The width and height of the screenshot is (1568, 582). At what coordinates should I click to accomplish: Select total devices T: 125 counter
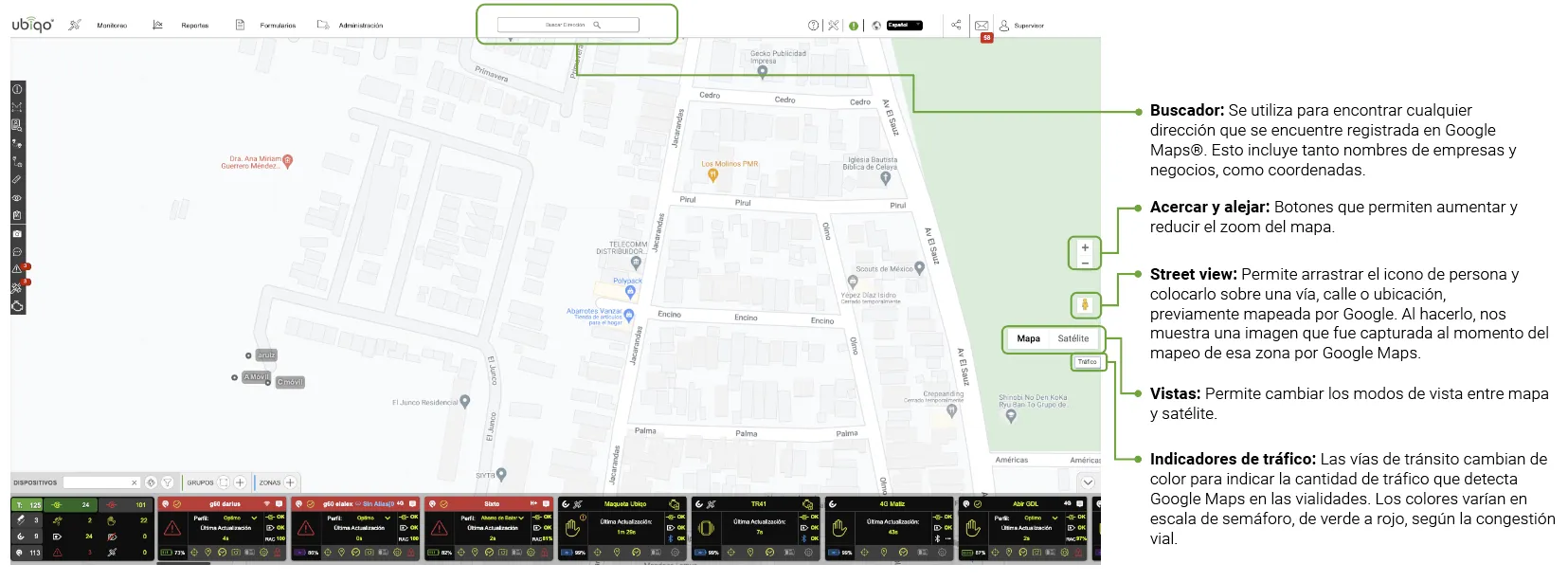coord(28,505)
